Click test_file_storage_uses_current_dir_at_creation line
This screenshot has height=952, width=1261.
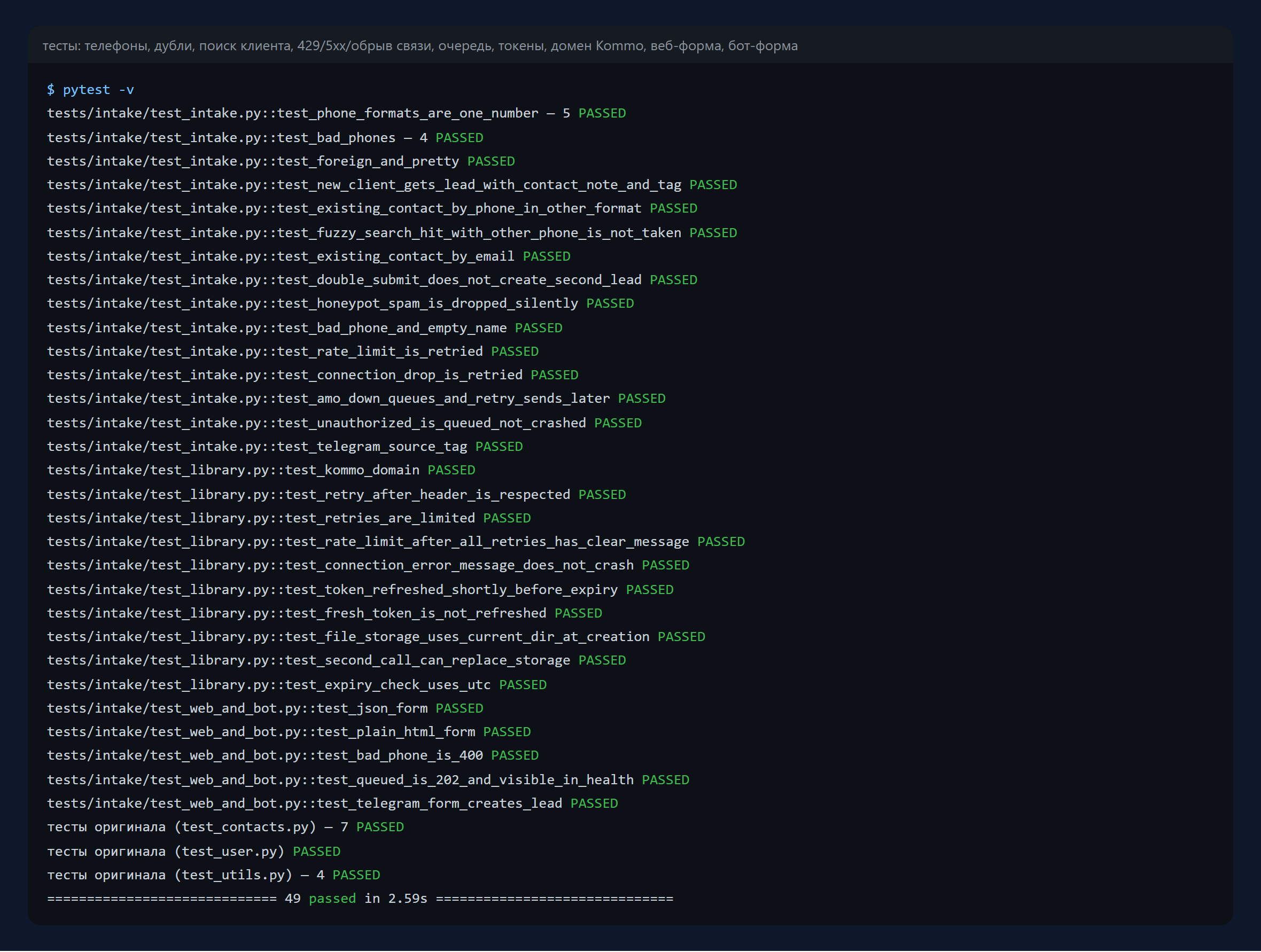click(x=376, y=636)
